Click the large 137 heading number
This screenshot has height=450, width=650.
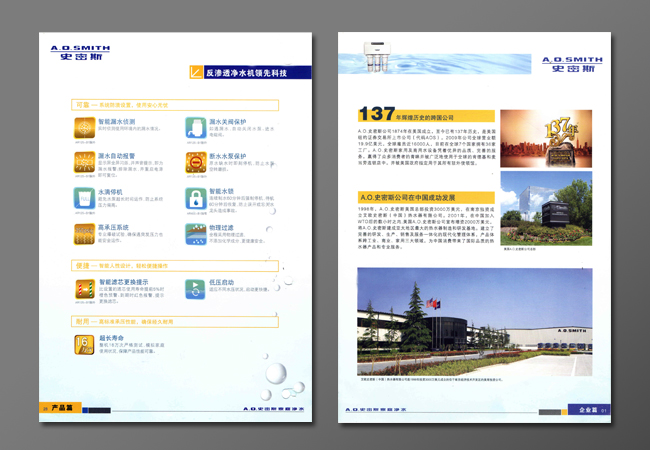(377, 114)
